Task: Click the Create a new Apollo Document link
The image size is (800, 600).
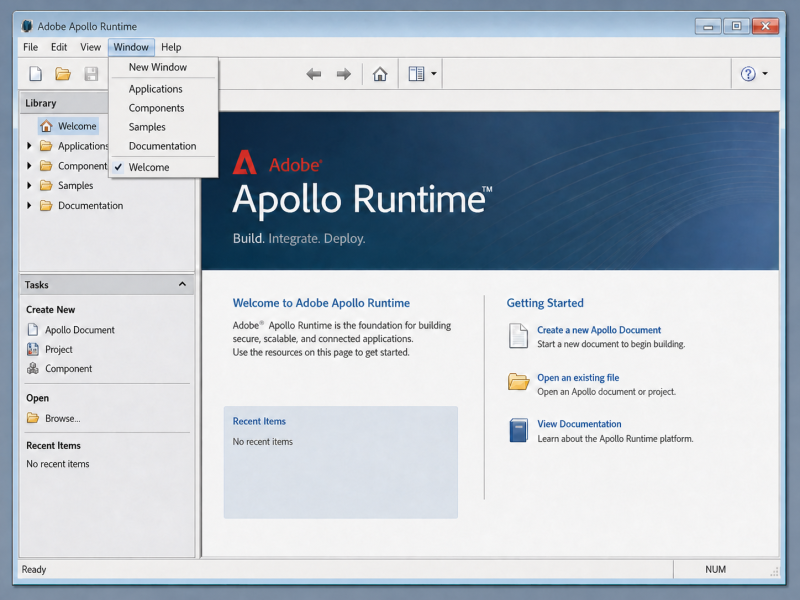Action: [x=599, y=330]
